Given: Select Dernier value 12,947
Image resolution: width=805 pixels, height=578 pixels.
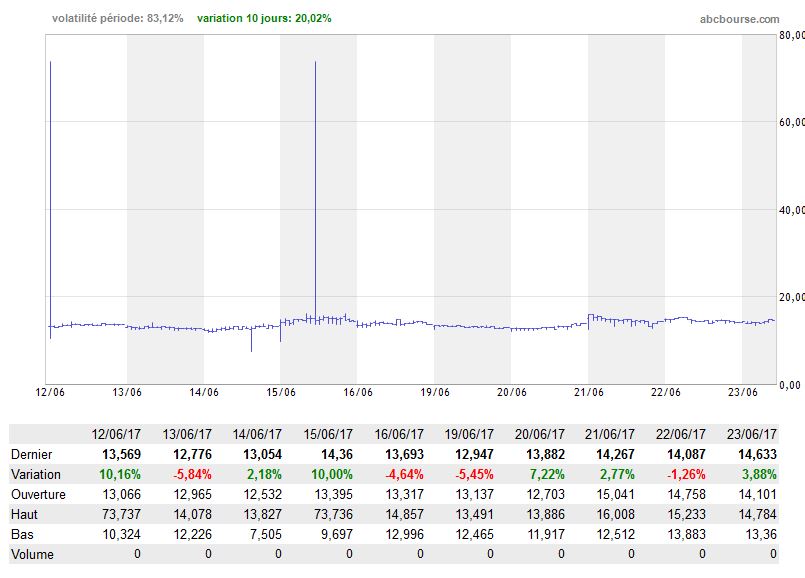Looking at the screenshot, I should [x=474, y=454].
